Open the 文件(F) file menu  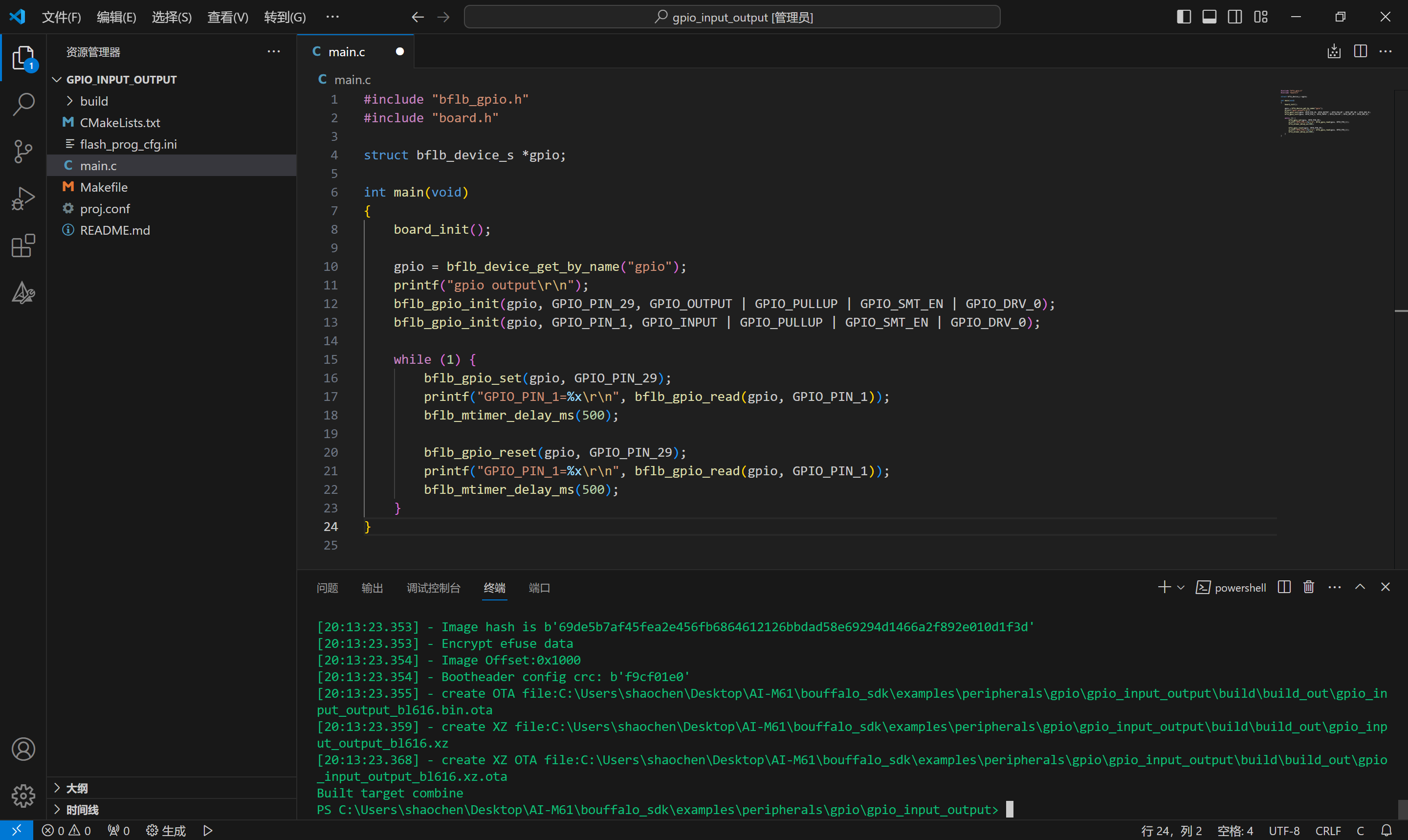click(57, 17)
